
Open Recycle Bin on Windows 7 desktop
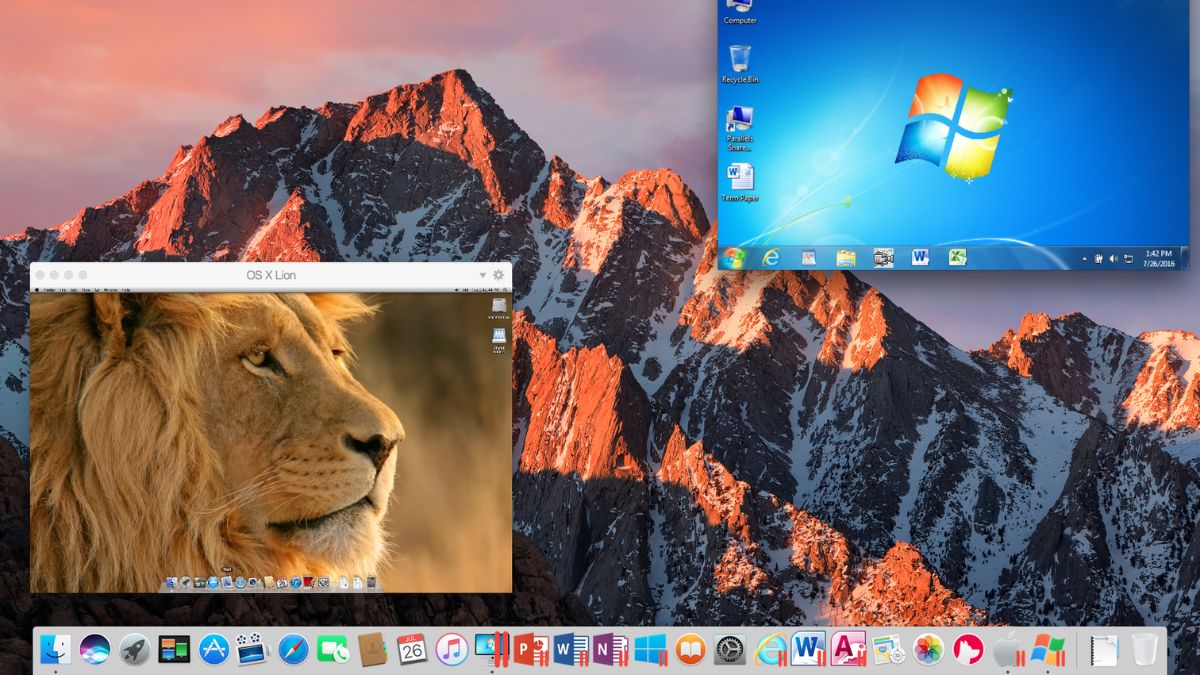pyautogui.click(x=740, y=64)
